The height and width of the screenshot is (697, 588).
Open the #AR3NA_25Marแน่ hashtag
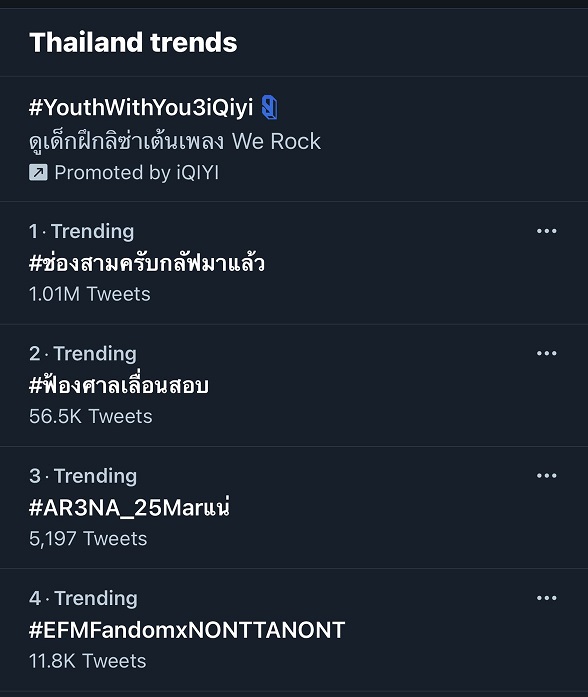pos(129,507)
